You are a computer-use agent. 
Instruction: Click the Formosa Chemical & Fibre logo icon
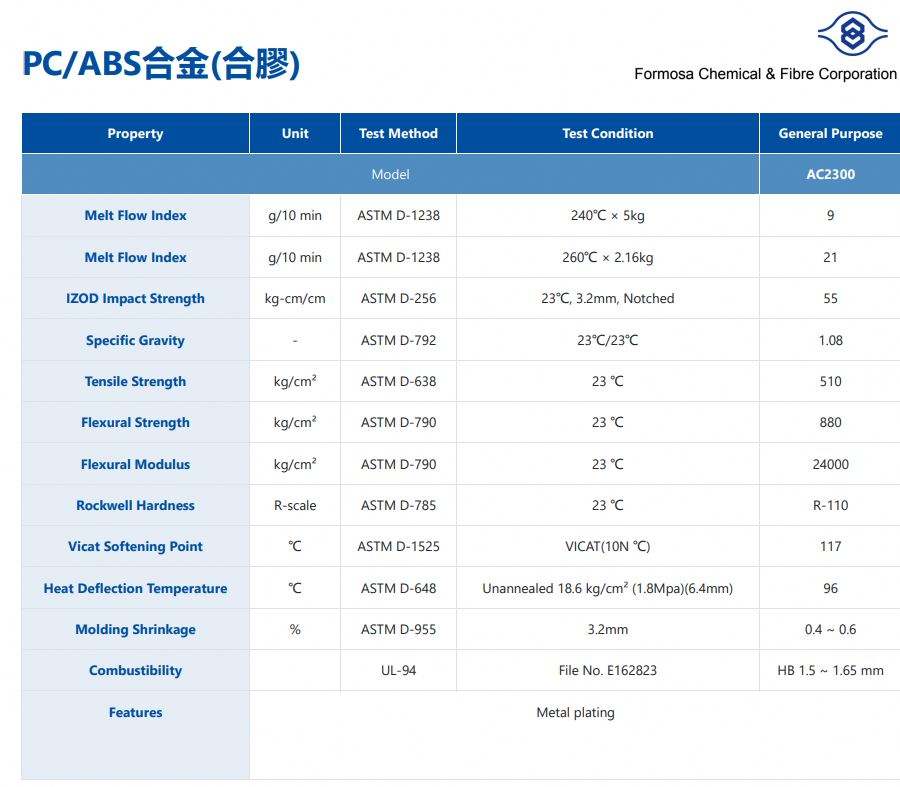[852, 34]
